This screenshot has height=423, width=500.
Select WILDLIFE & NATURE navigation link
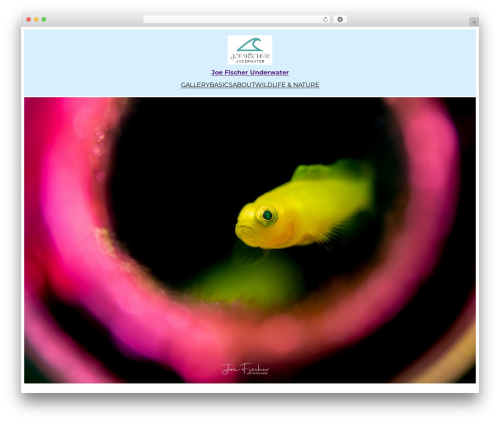pos(287,85)
